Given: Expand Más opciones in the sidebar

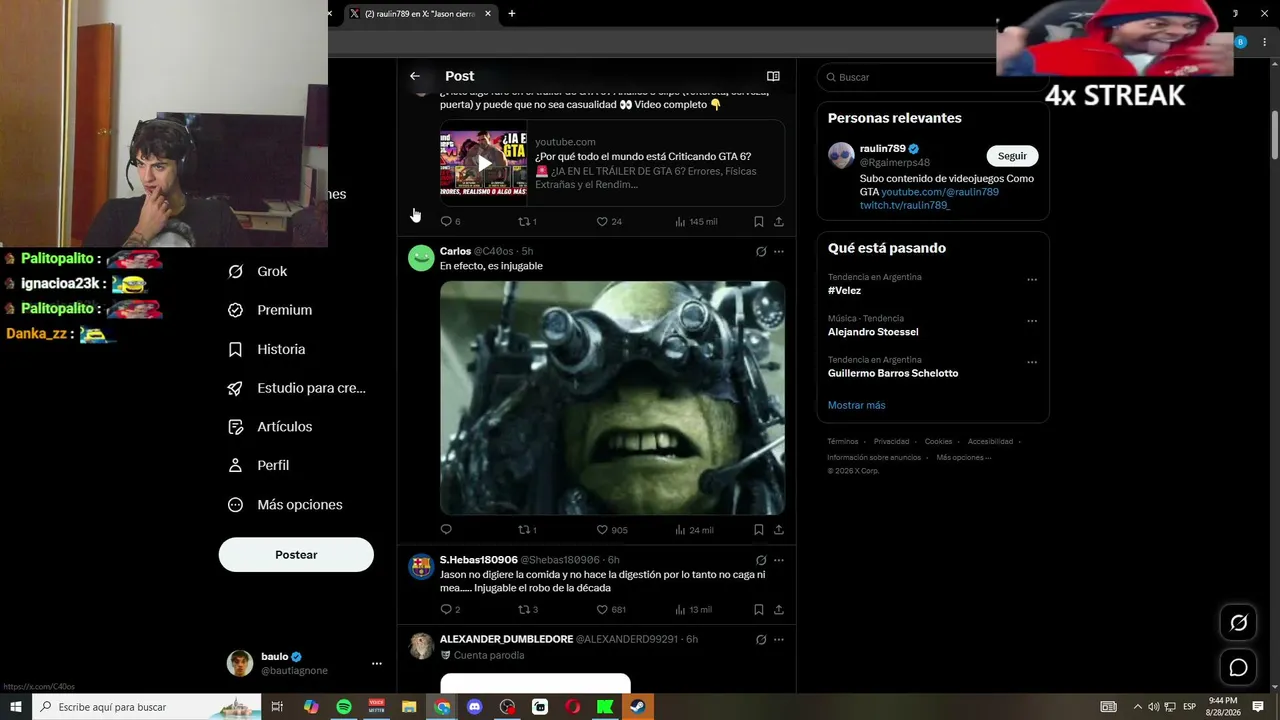Looking at the screenshot, I should 286,505.
